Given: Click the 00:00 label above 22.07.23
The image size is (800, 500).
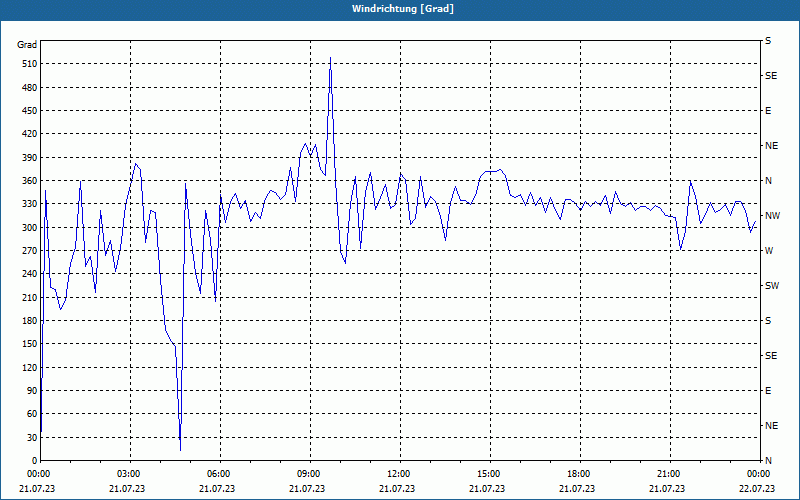Looking at the screenshot, I should pyautogui.click(x=757, y=474).
